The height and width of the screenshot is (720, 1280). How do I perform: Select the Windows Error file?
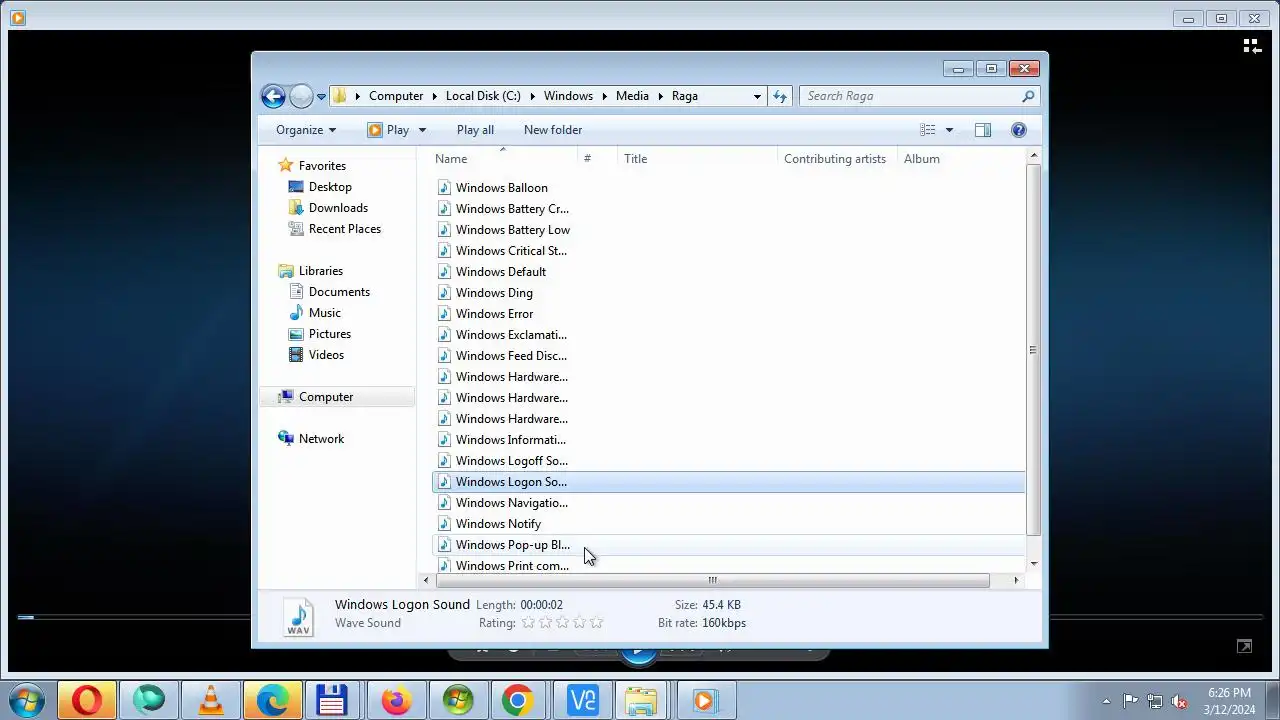[494, 314]
